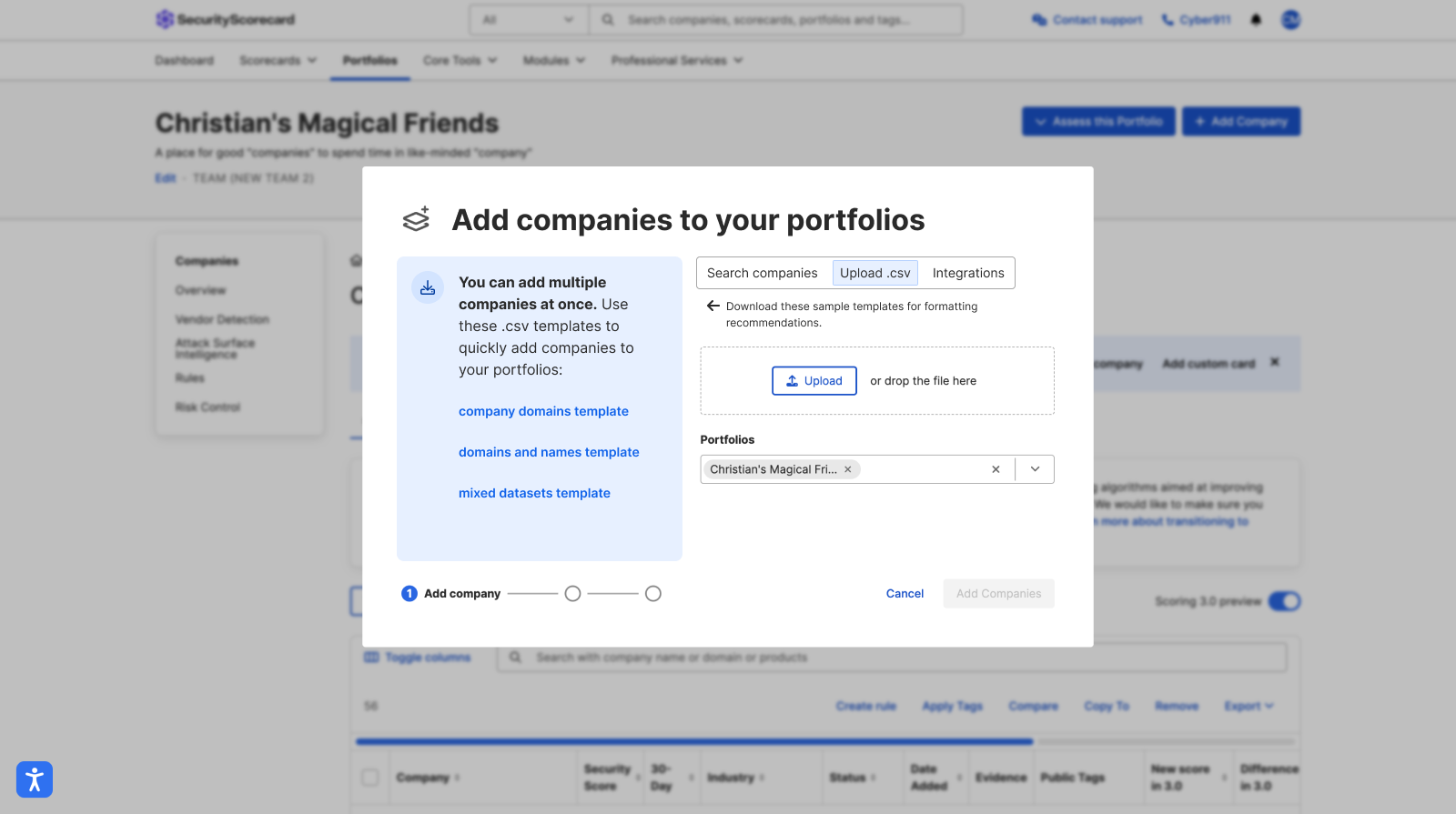Viewport: 1456px width, 814px height.
Task: Click the Create rule action
Action: pyautogui.click(x=866, y=706)
